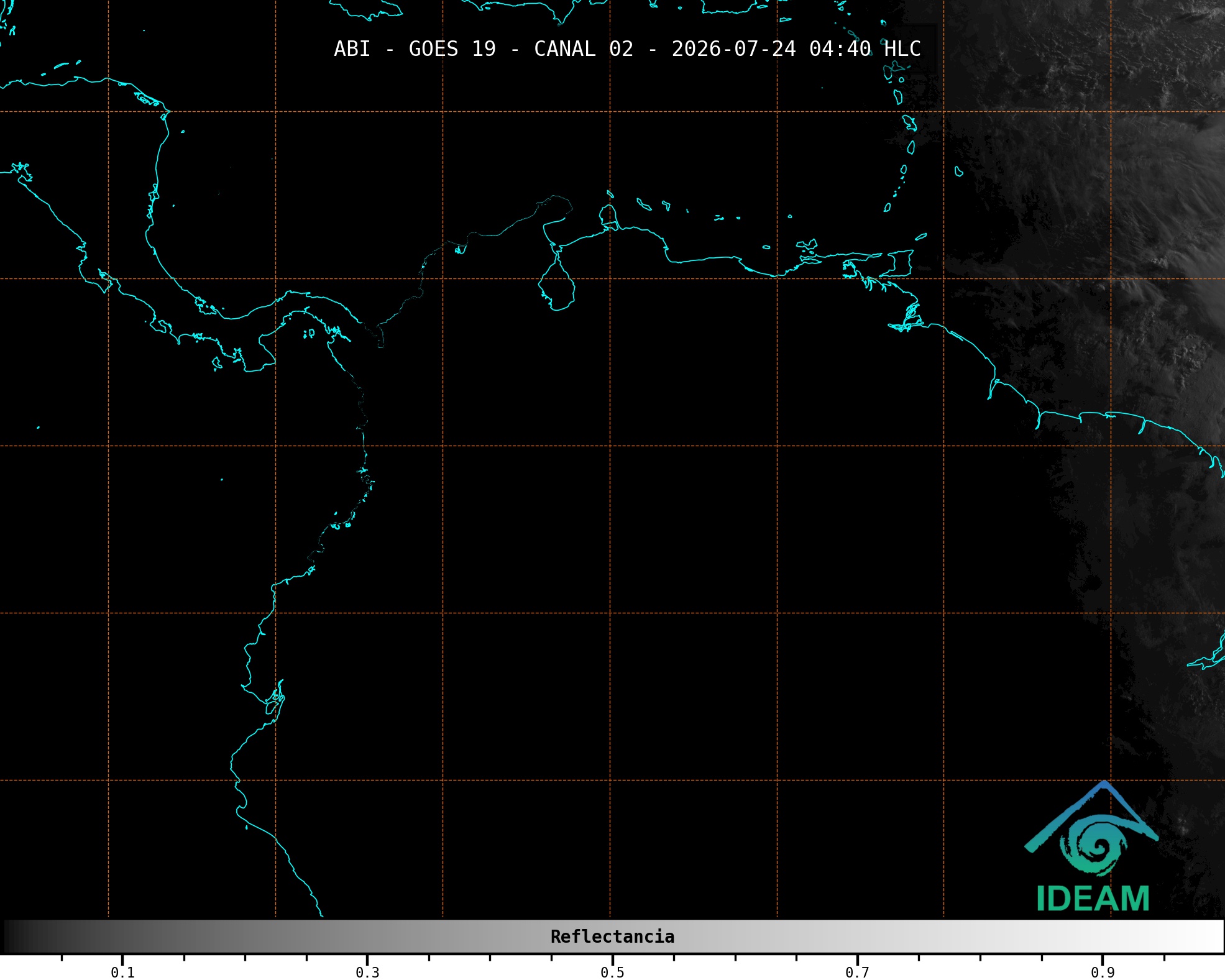The height and width of the screenshot is (980, 1225).
Task: Click the 0.1 tick label on colorbar
Action: [122, 973]
